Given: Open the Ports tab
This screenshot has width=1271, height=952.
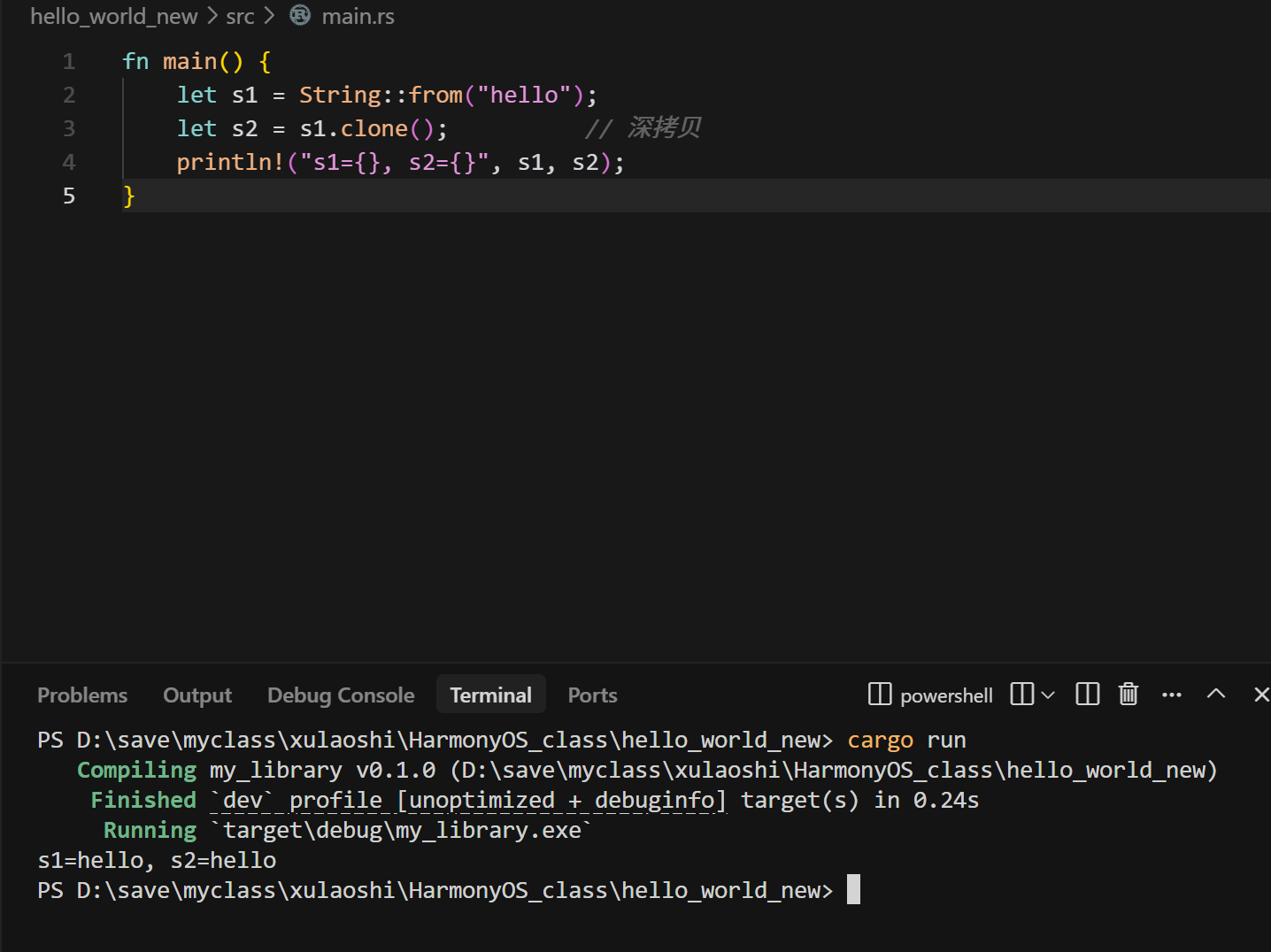Looking at the screenshot, I should (593, 695).
